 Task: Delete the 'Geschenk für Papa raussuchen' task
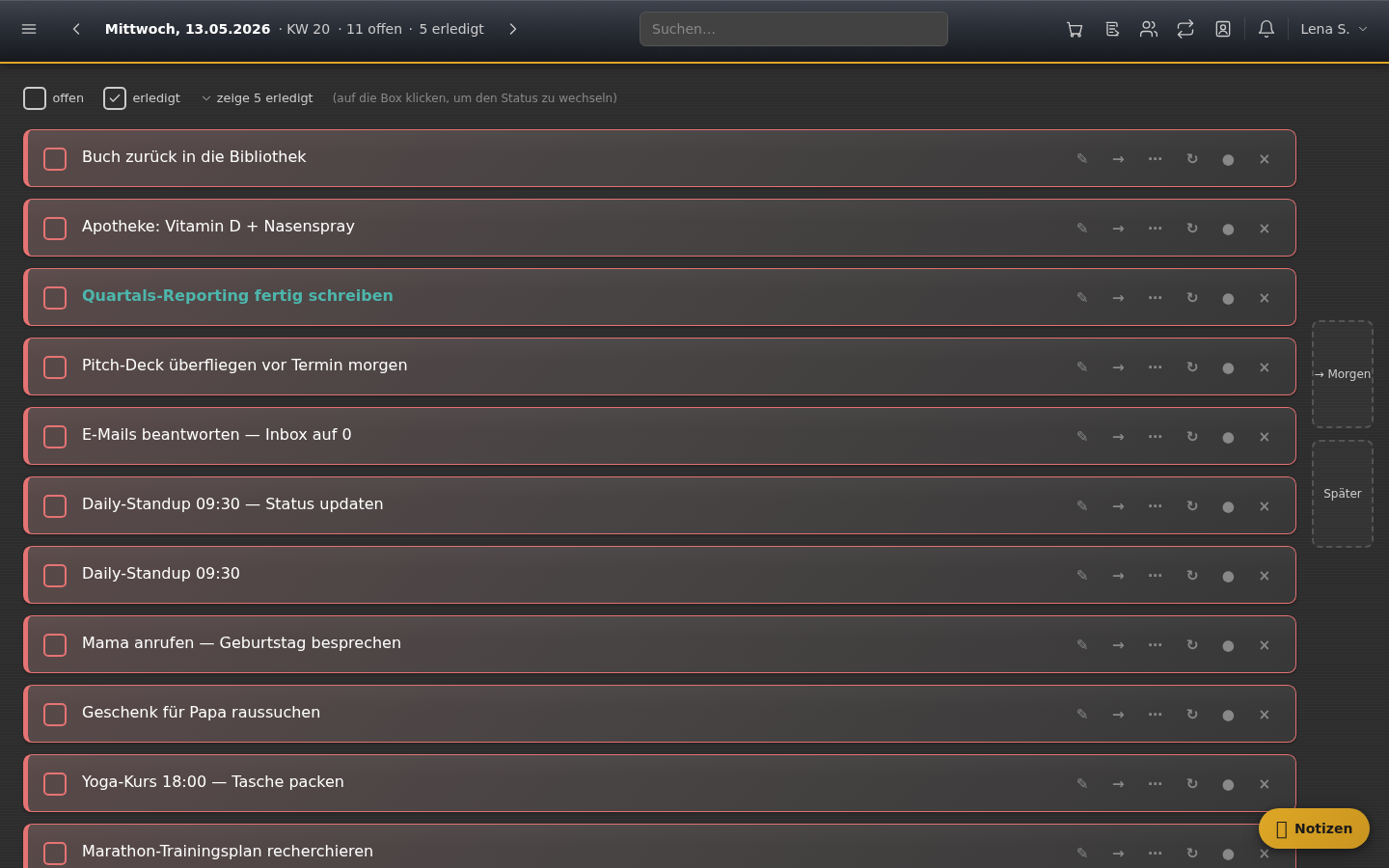[1265, 714]
